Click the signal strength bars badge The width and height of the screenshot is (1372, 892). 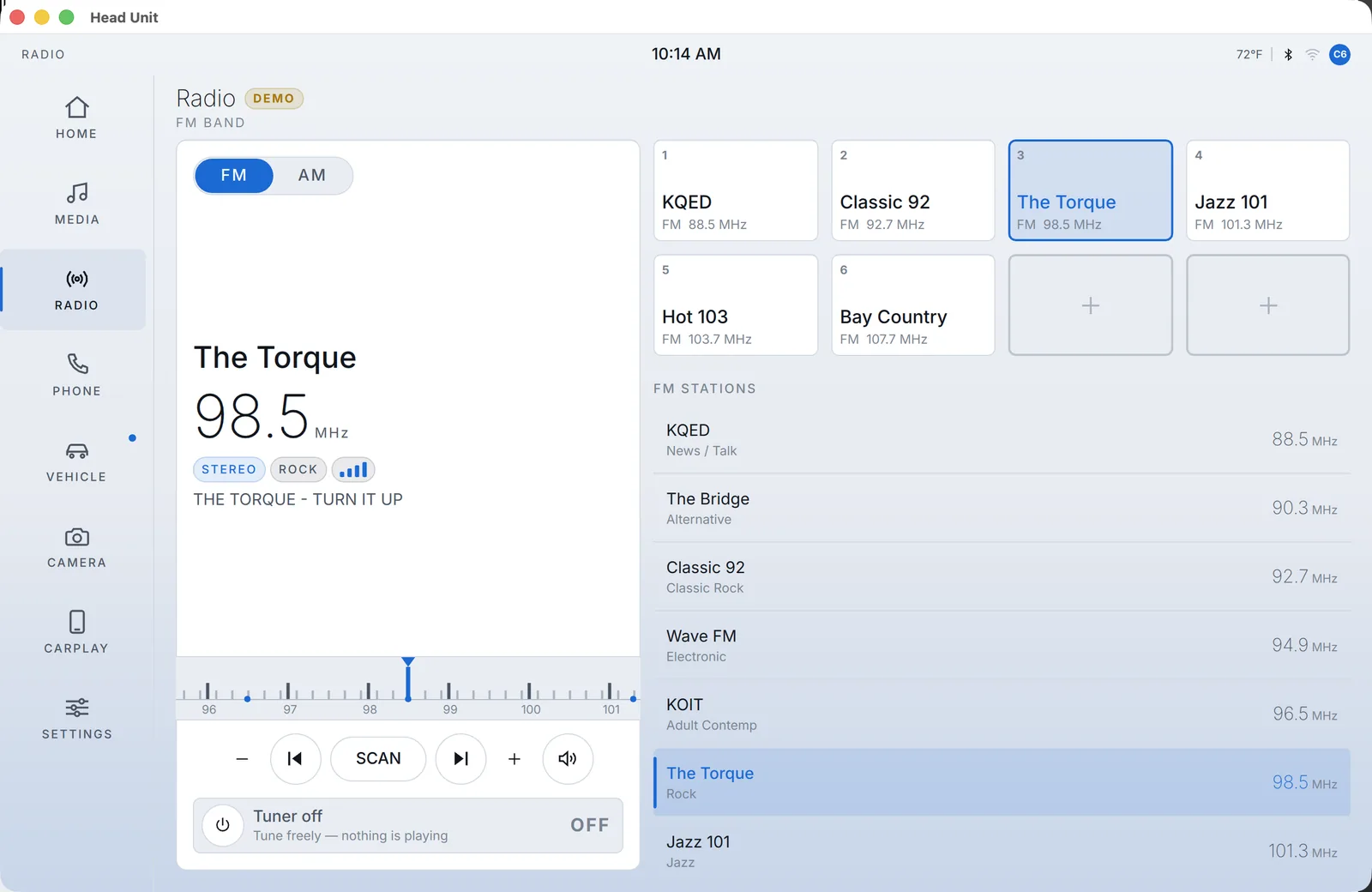click(x=353, y=469)
